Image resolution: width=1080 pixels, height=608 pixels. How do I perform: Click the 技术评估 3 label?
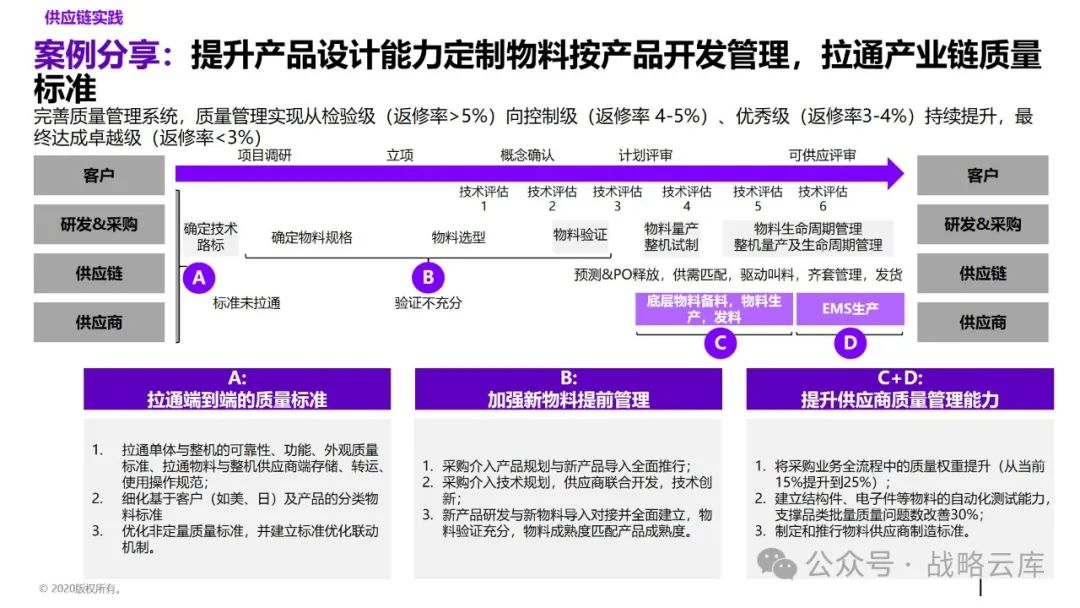617,198
